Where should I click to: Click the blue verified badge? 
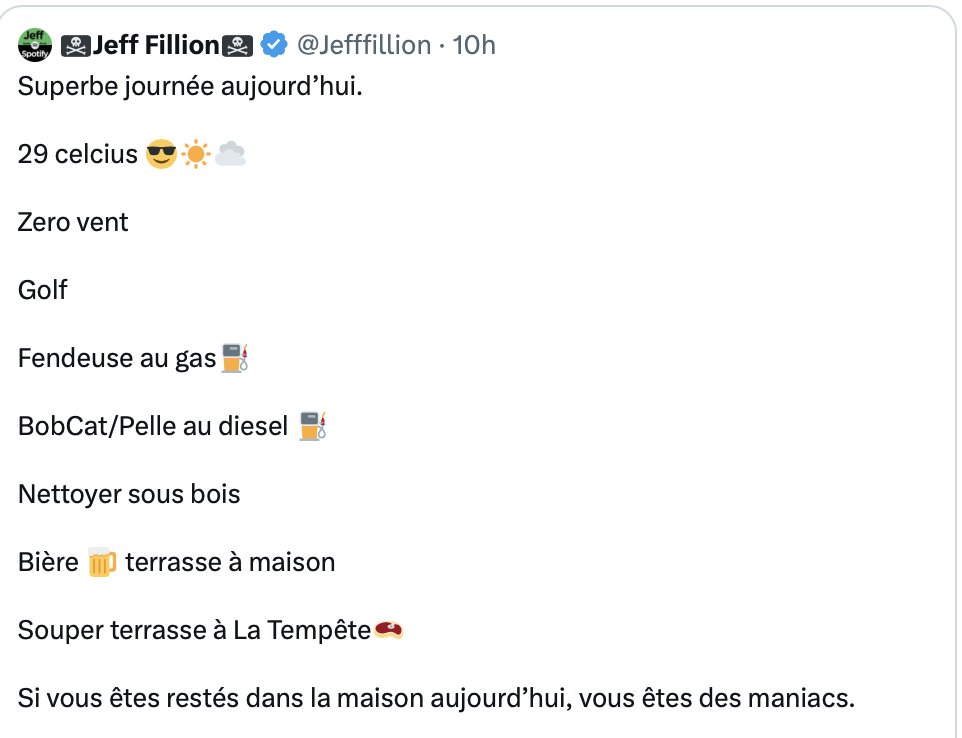point(274,45)
